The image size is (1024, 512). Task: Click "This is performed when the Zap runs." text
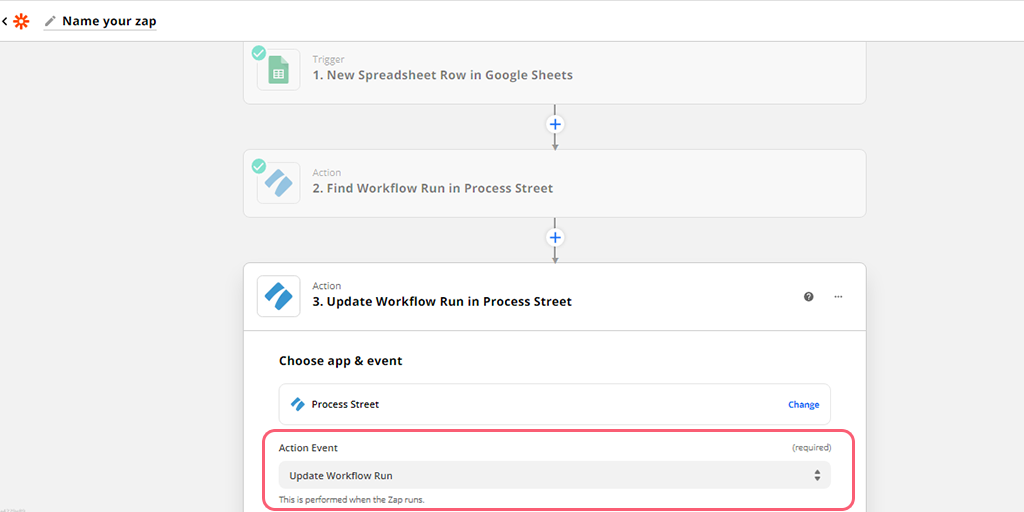click(x=351, y=500)
